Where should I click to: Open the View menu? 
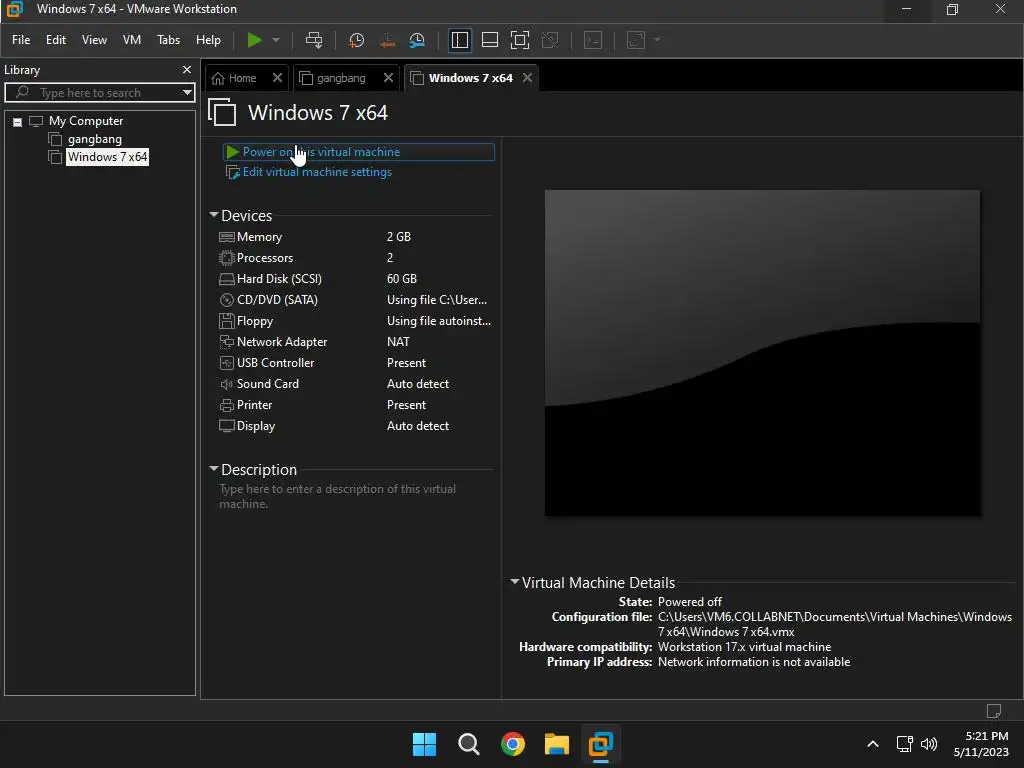(x=94, y=40)
